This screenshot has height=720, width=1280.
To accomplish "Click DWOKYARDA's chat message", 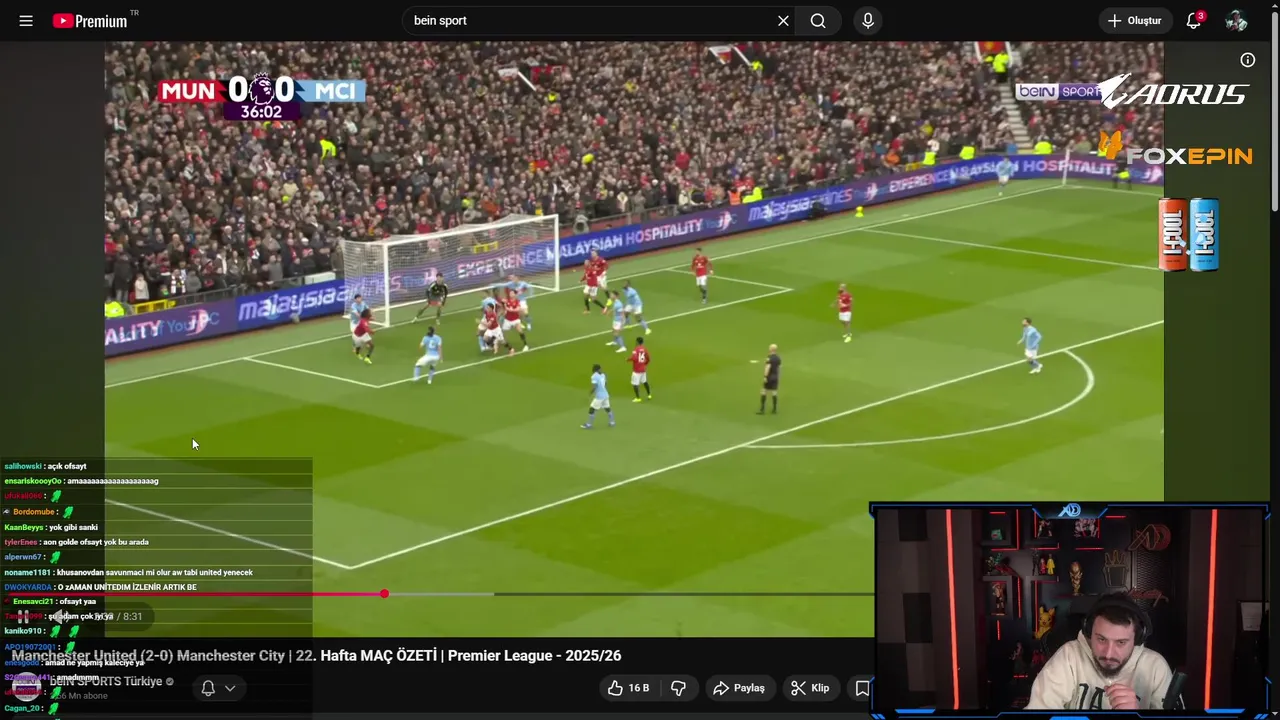I will pos(100,588).
